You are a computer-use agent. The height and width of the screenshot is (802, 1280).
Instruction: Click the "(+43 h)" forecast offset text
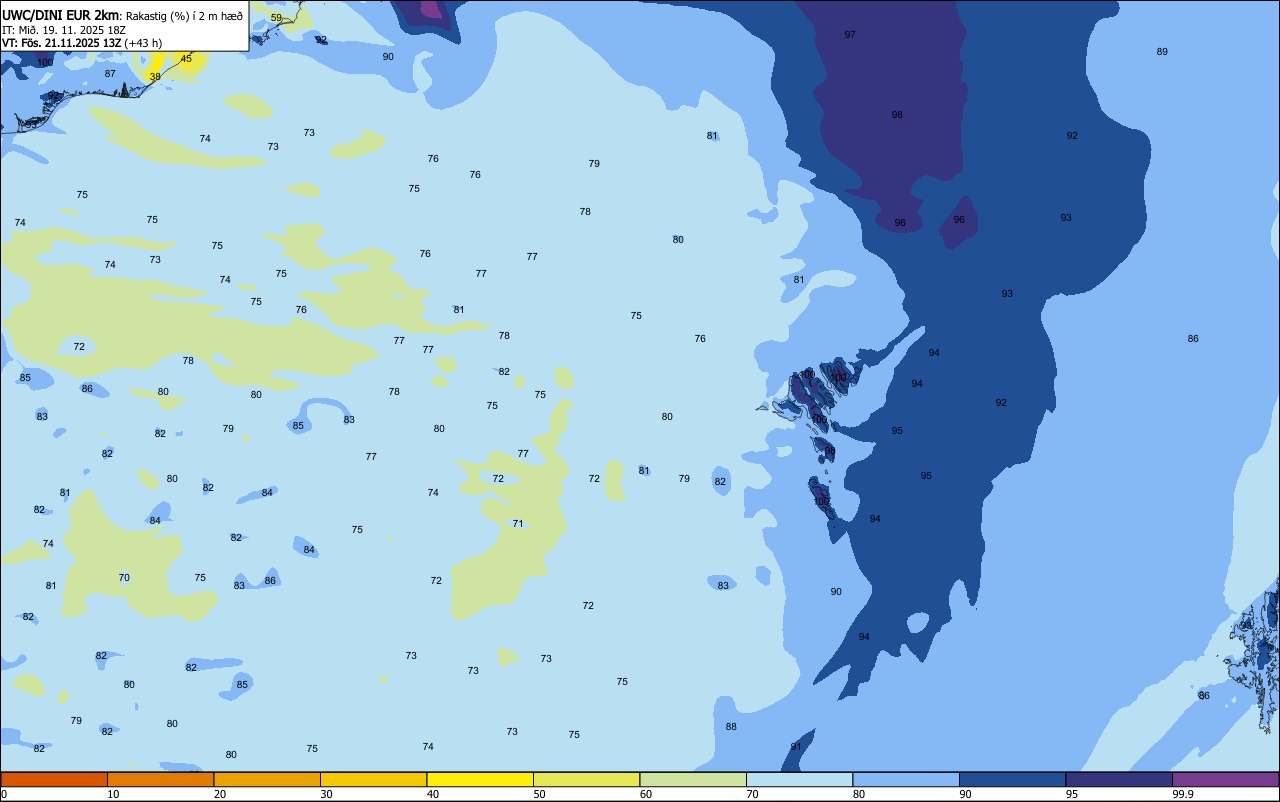[x=144, y=43]
